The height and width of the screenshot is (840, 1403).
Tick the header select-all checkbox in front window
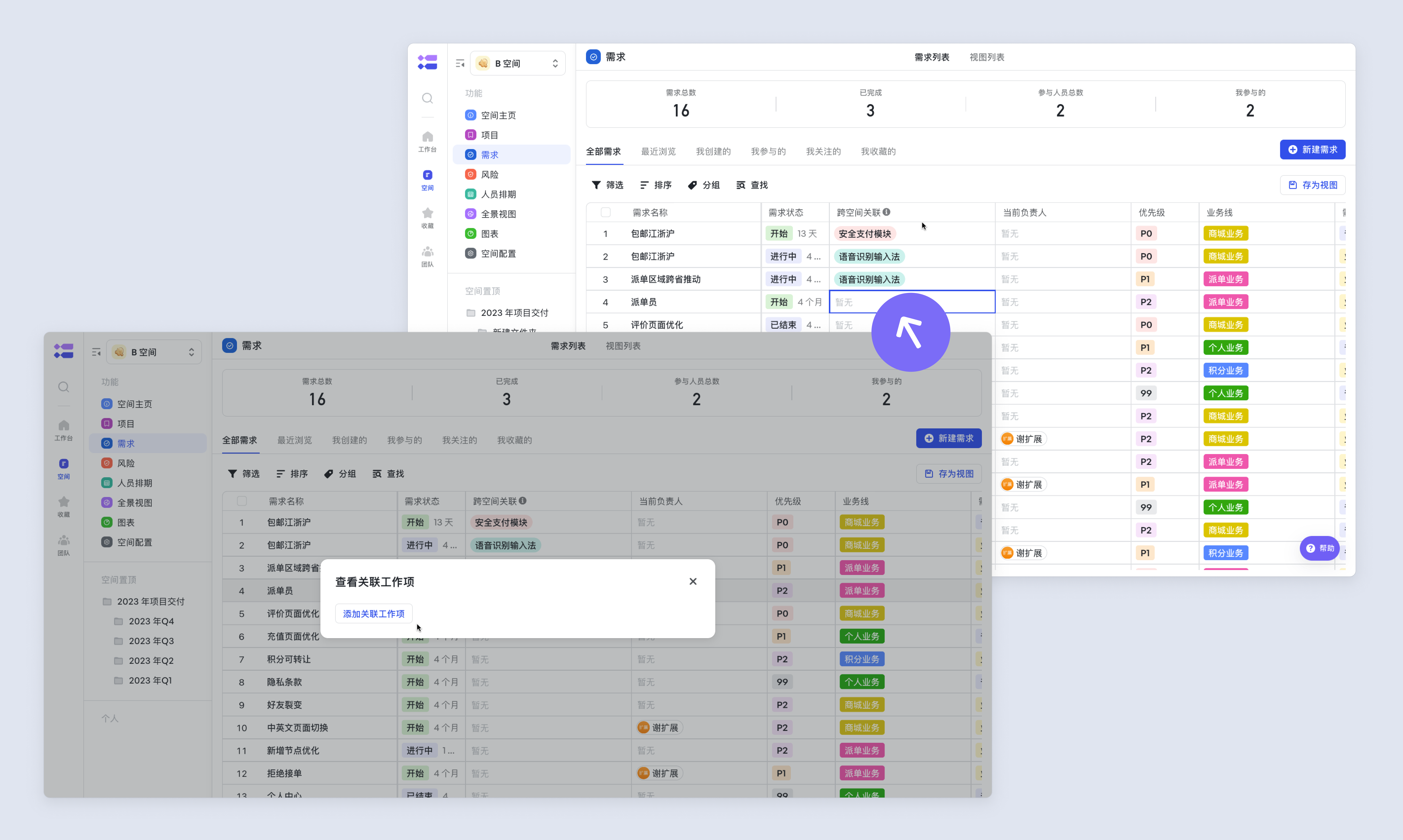tap(241, 501)
